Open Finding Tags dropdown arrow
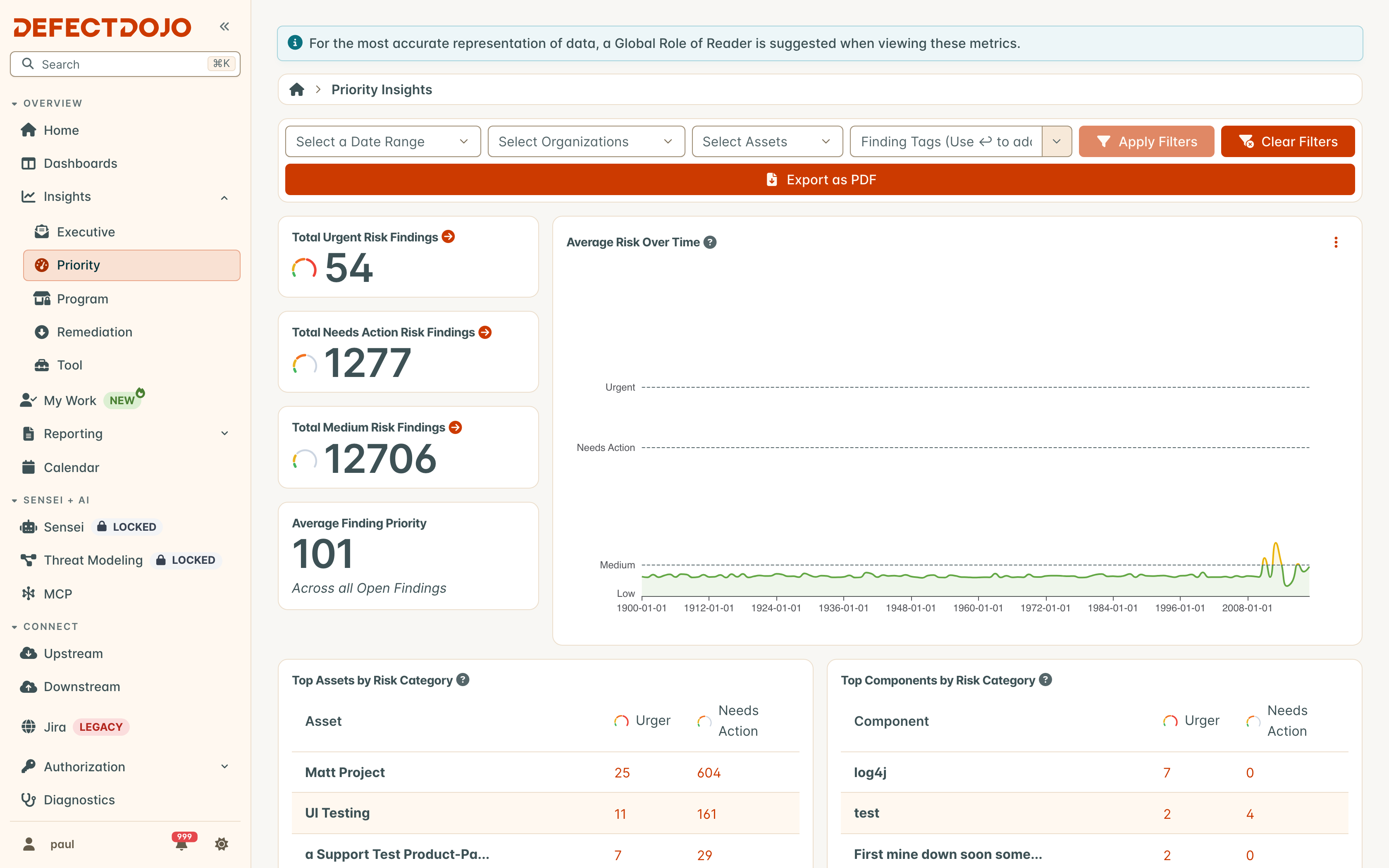Screen dimensions: 1389x868 click(x=1057, y=142)
